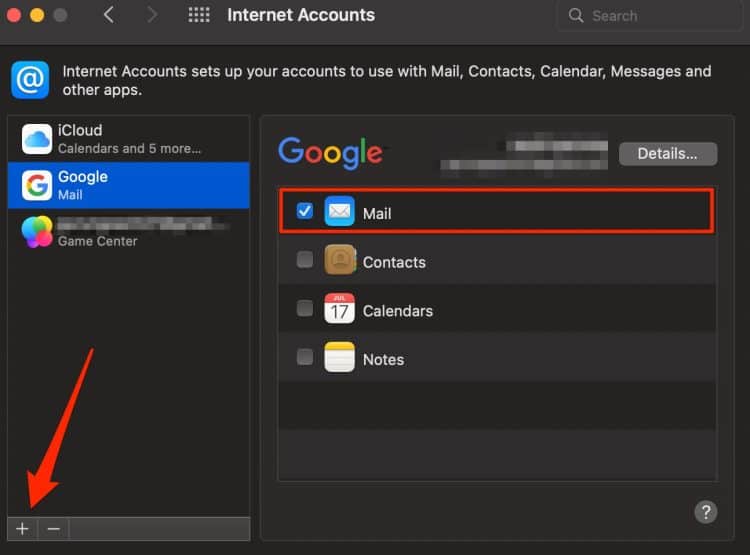Click the Google logo in detail pane
The image size is (750, 555).
click(331, 153)
